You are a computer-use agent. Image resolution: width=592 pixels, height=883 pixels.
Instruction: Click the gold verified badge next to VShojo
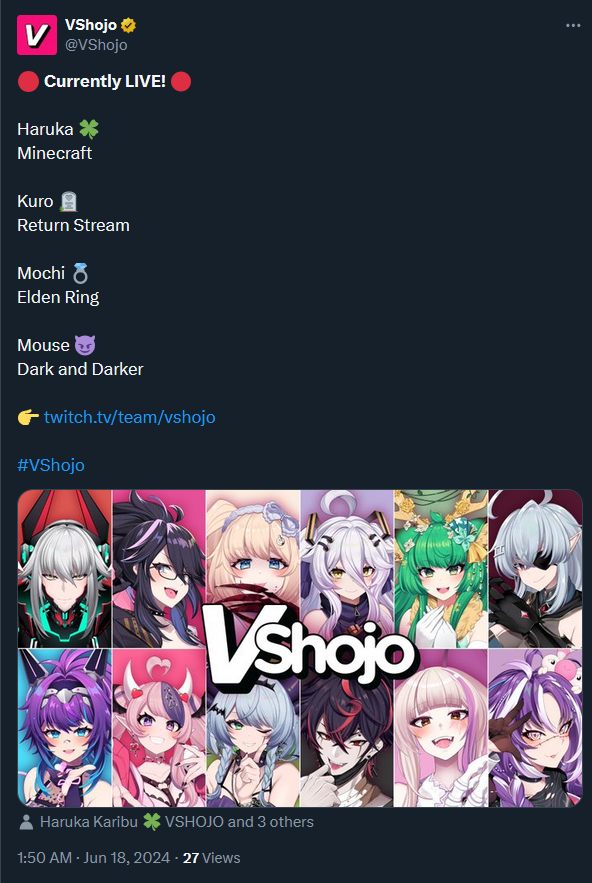coord(128,25)
